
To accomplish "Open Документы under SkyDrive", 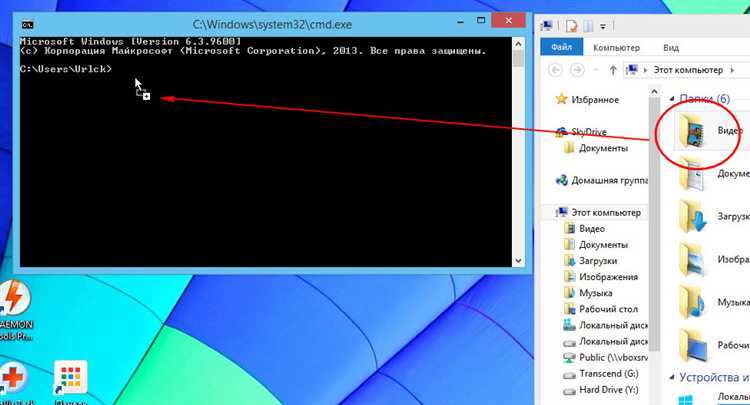I will (x=603, y=148).
